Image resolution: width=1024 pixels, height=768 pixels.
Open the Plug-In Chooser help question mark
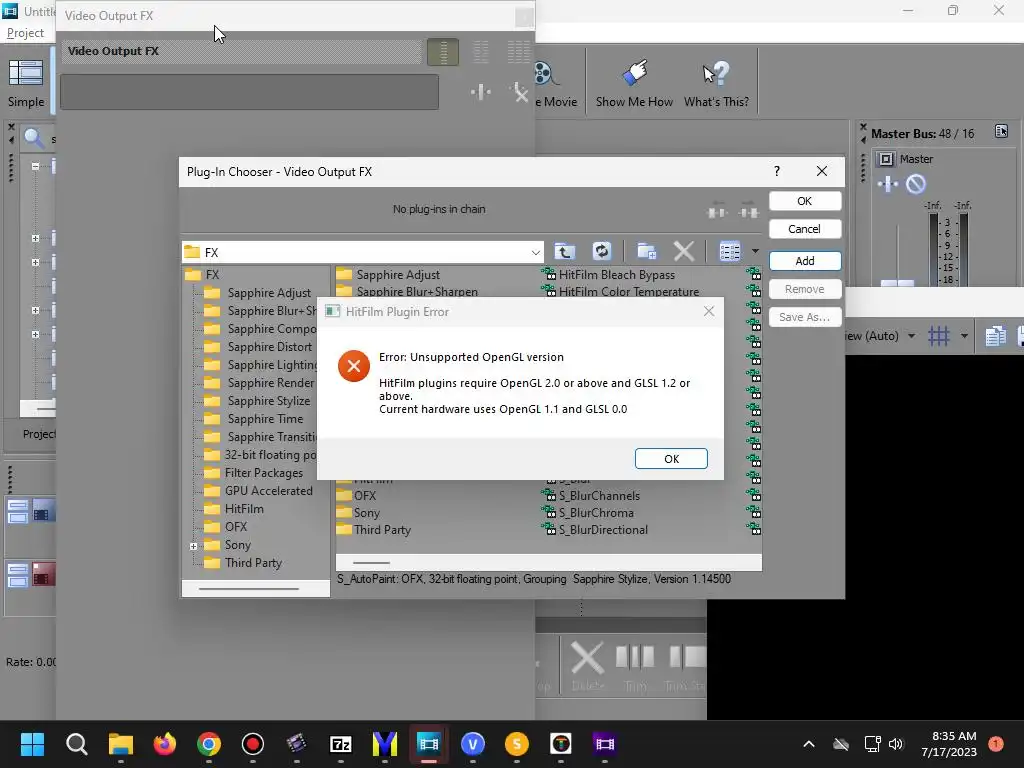776,171
